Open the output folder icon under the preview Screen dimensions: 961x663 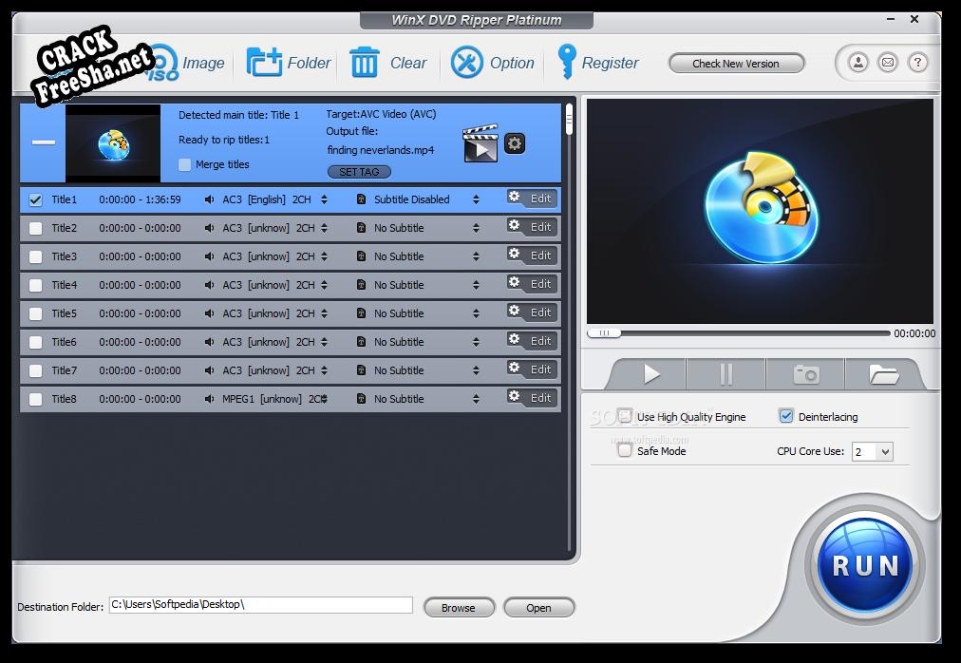click(883, 375)
